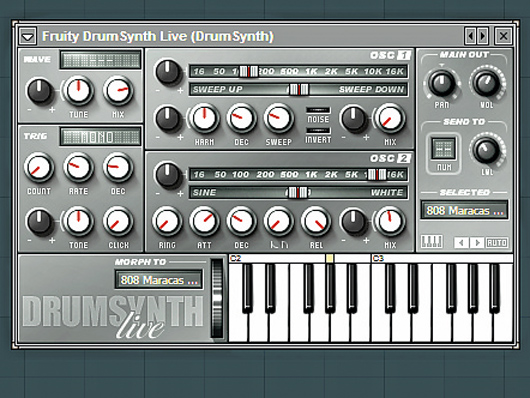530x398 pixels.
Task: Click the Main Out PAN knob
Action: click(x=441, y=83)
